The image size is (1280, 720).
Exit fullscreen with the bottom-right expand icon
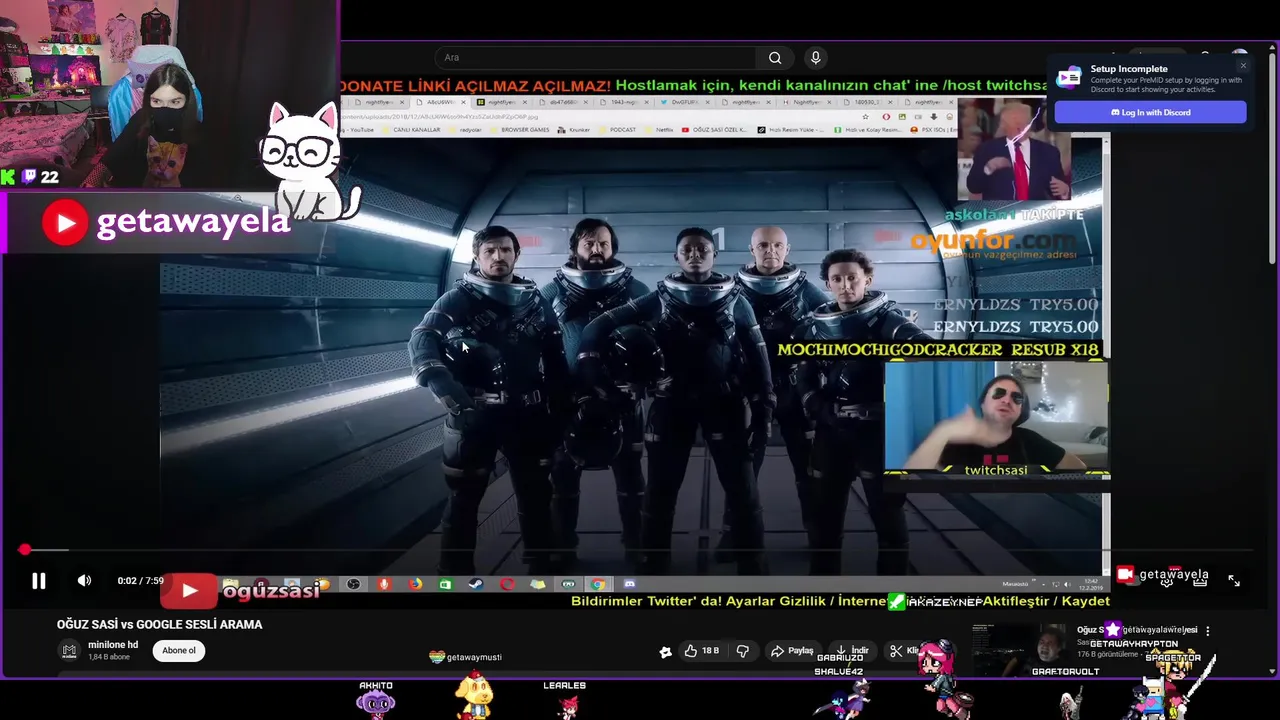pos(1234,581)
